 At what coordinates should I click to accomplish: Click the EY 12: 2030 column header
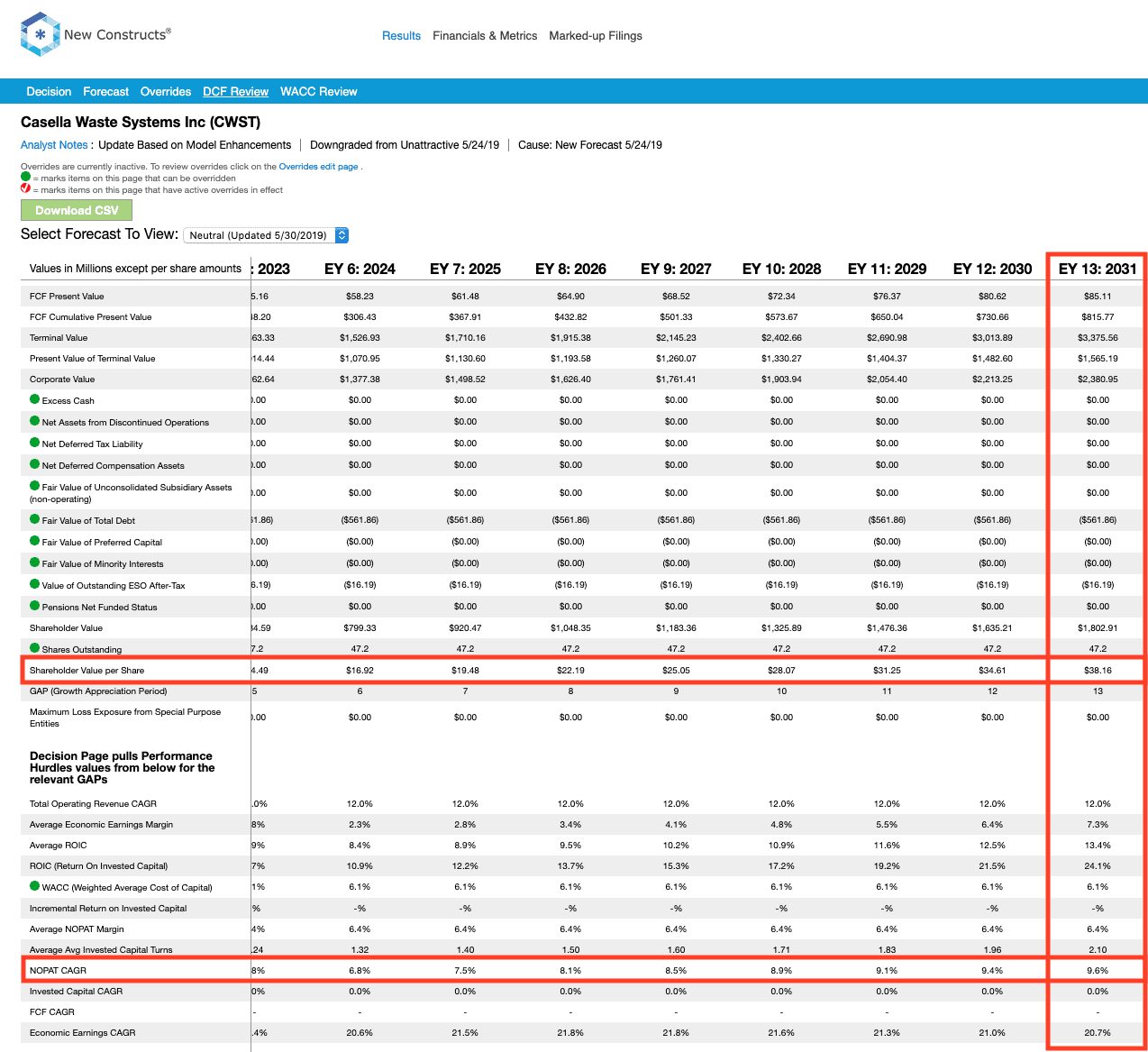point(992,269)
